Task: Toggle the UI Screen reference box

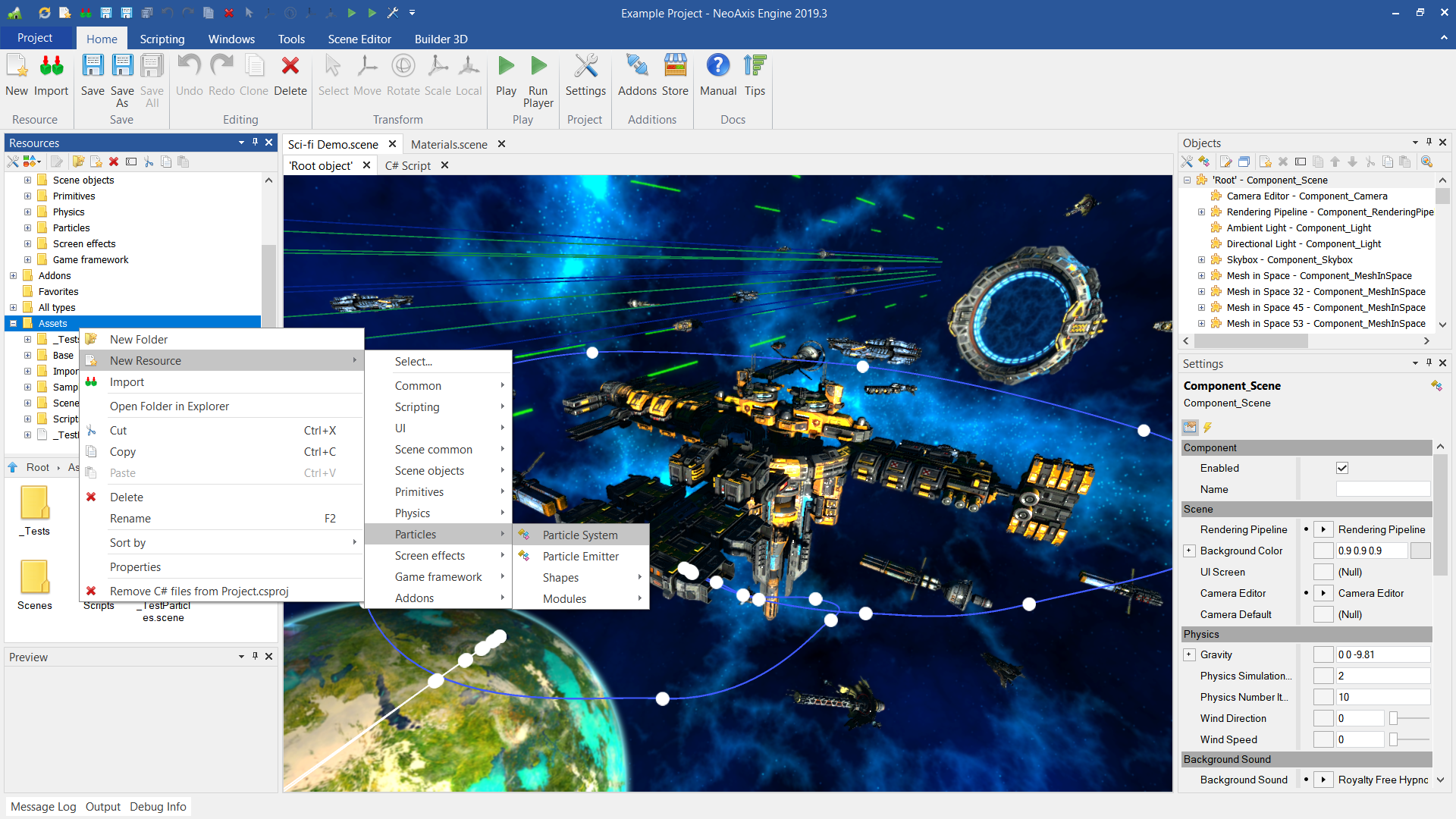Action: click(x=1323, y=572)
